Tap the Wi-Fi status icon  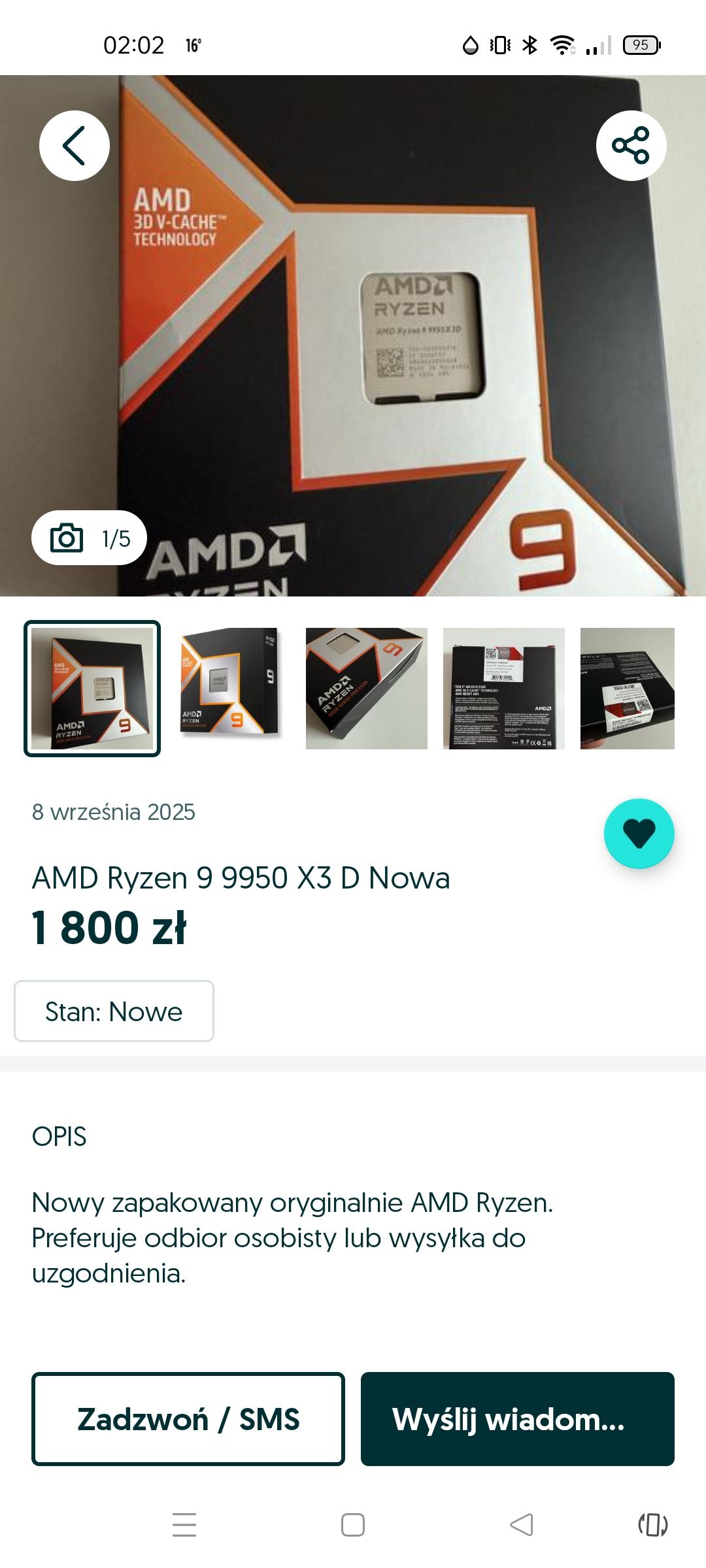click(562, 45)
